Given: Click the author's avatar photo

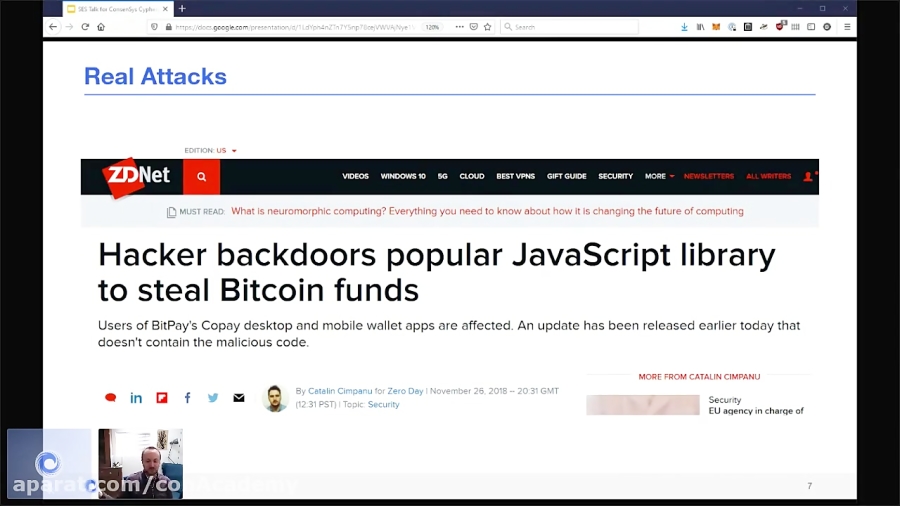Looking at the screenshot, I should click(x=275, y=398).
